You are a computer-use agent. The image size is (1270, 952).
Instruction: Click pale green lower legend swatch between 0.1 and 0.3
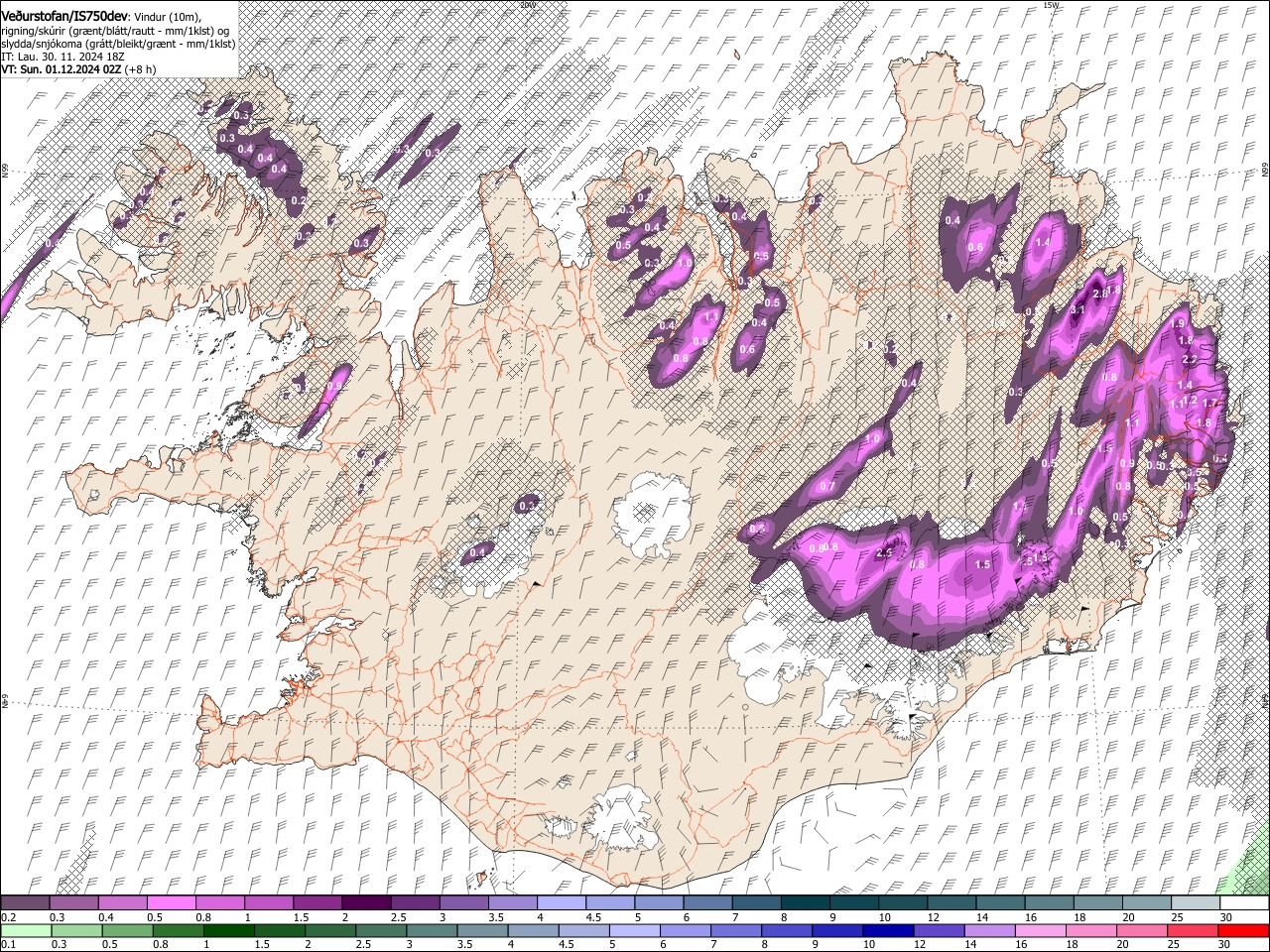tap(26, 930)
